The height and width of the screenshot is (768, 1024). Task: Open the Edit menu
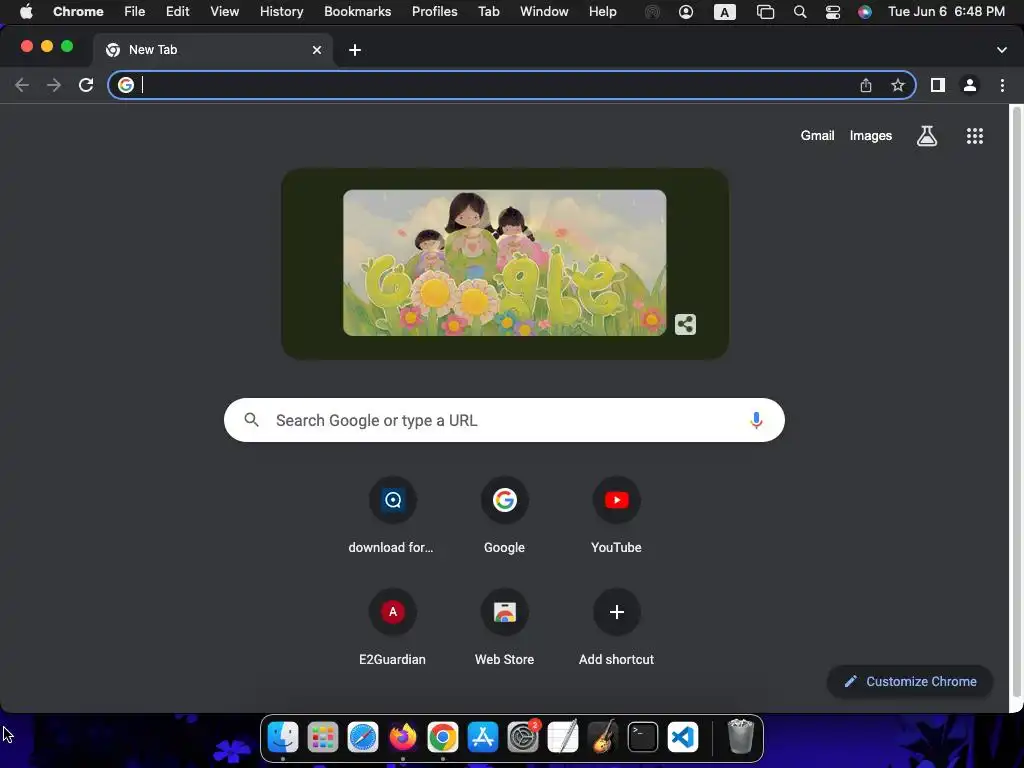coord(177,12)
